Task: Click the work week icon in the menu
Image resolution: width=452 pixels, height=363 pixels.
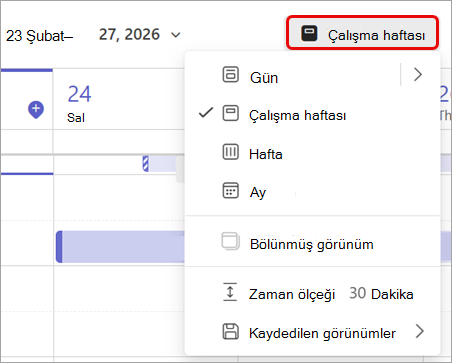Action: coord(230,113)
